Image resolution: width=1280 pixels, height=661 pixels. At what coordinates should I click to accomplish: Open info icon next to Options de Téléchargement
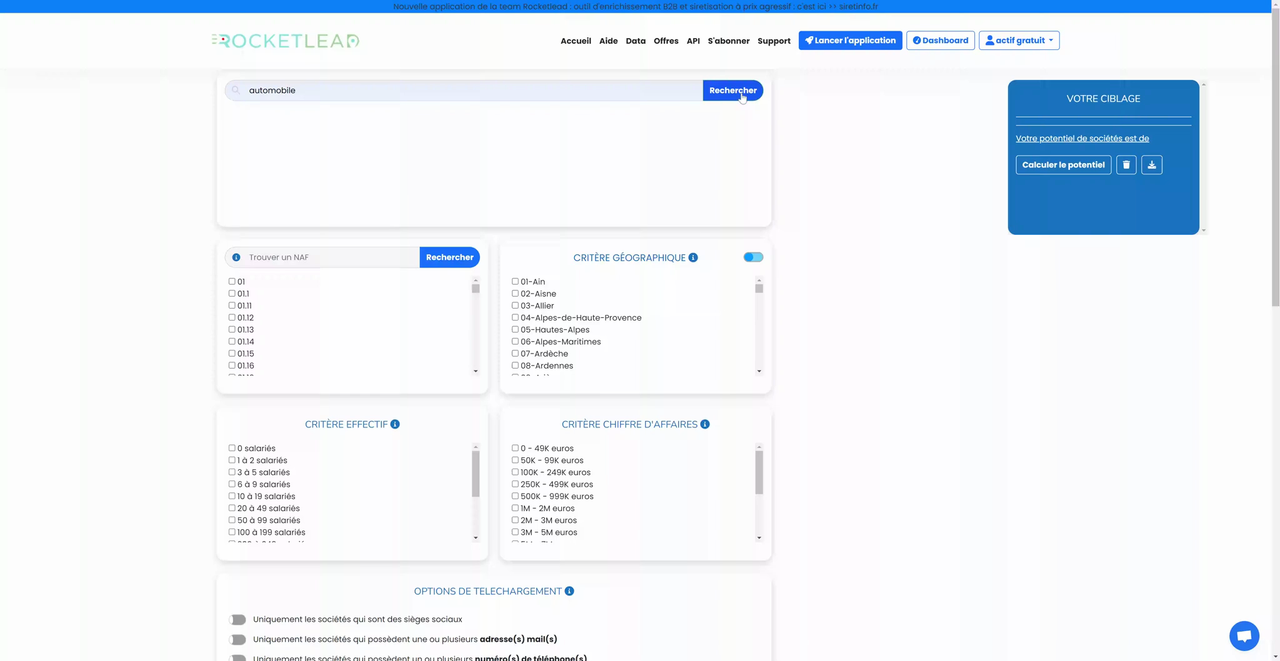click(569, 591)
